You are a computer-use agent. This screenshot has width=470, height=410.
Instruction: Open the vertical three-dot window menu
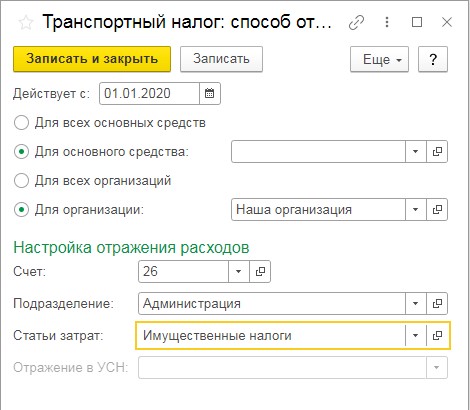(387, 22)
